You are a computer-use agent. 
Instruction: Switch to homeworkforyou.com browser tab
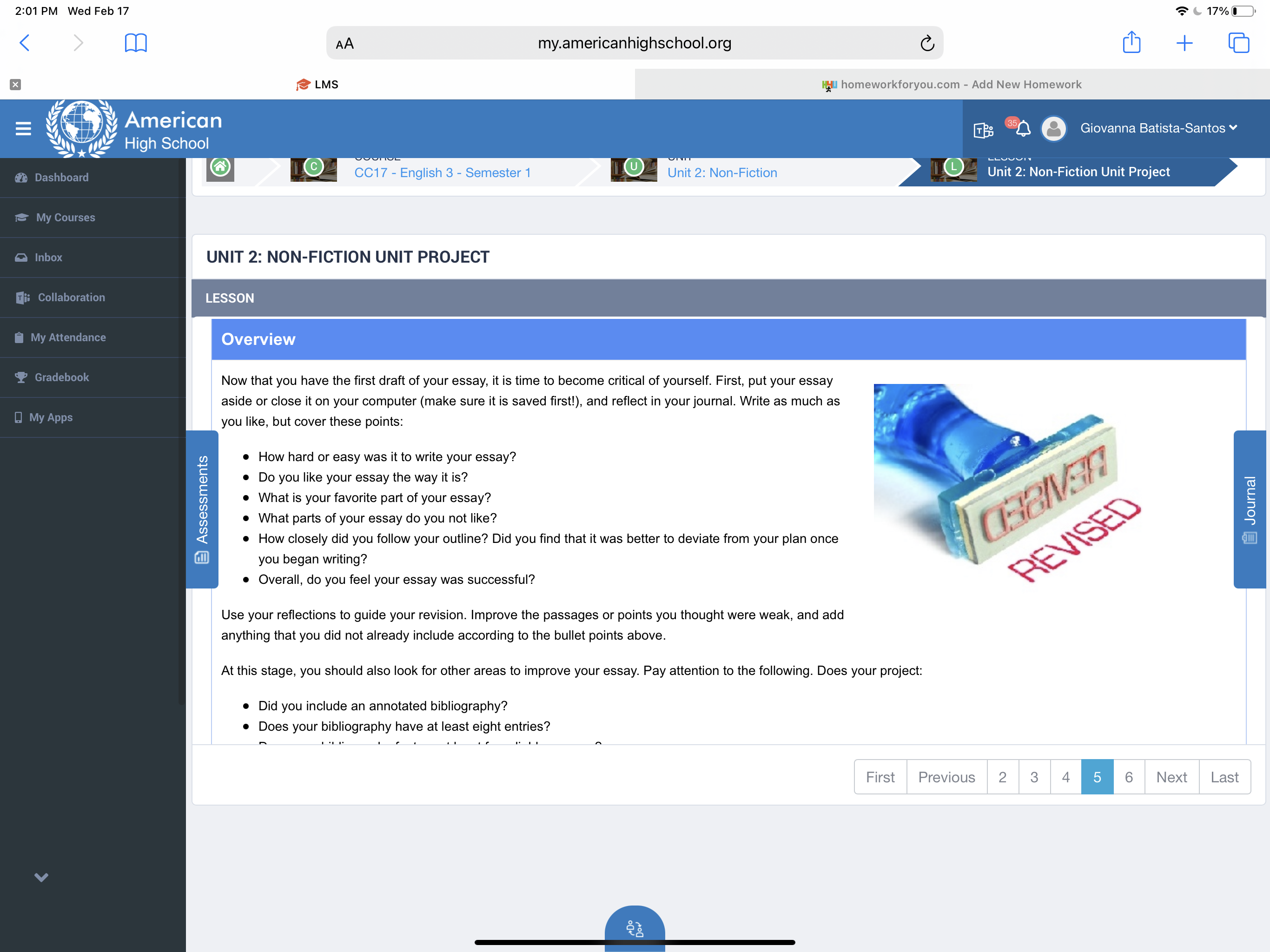pyautogui.click(x=952, y=85)
